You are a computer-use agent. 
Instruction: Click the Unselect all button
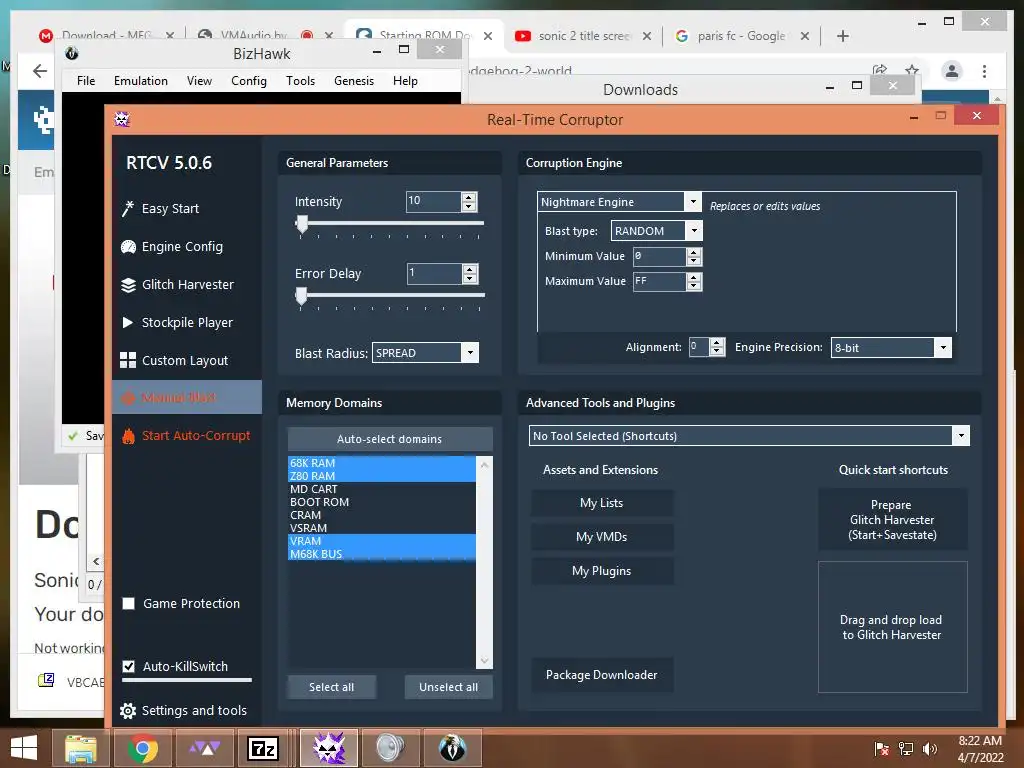coord(449,687)
